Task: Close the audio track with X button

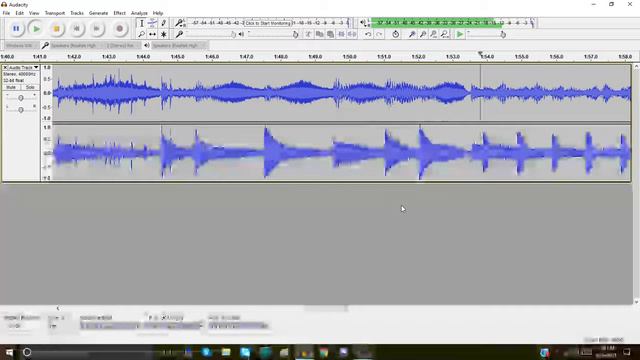Action: pyautogui.click(x=5, y=67)
